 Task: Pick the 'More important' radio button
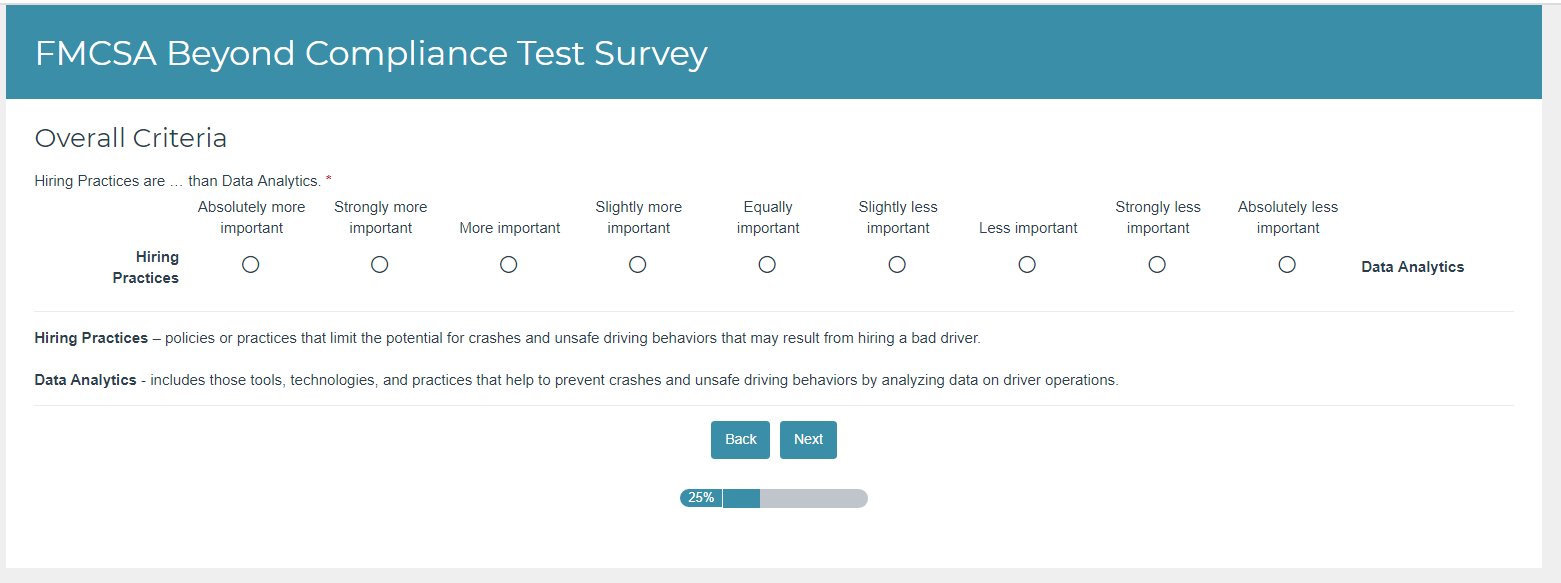point(509,265)
